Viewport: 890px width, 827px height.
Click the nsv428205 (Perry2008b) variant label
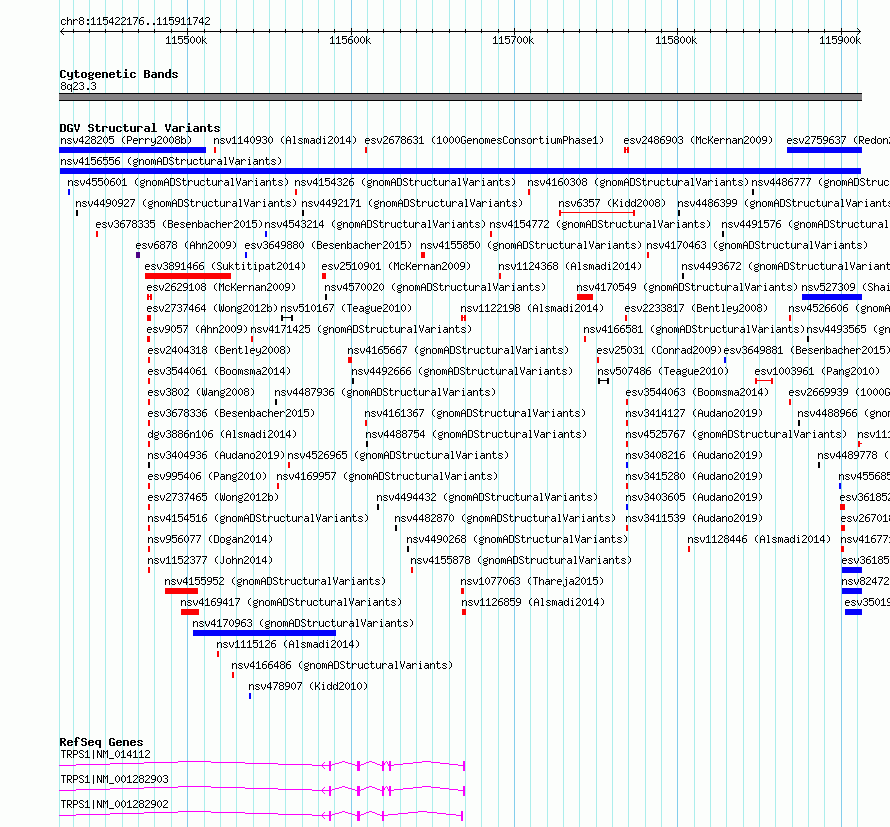click(x=126, y=140)
